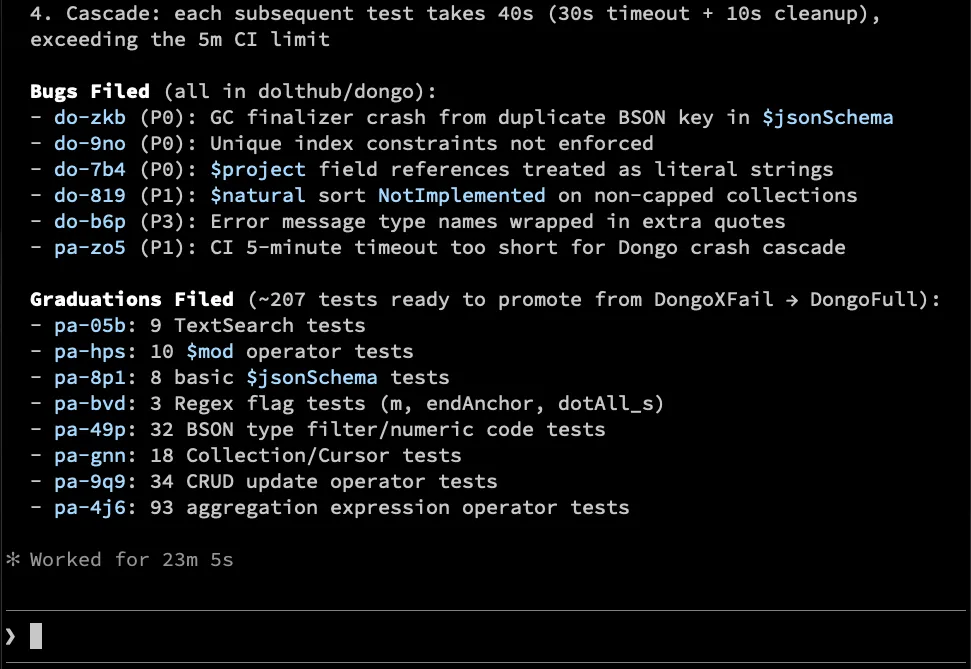The height and width of the screenshot is (669, 971).
Task: Click the asterisk beside Worked for 23m
Action: pyautogui.click(x=12, y=560)
